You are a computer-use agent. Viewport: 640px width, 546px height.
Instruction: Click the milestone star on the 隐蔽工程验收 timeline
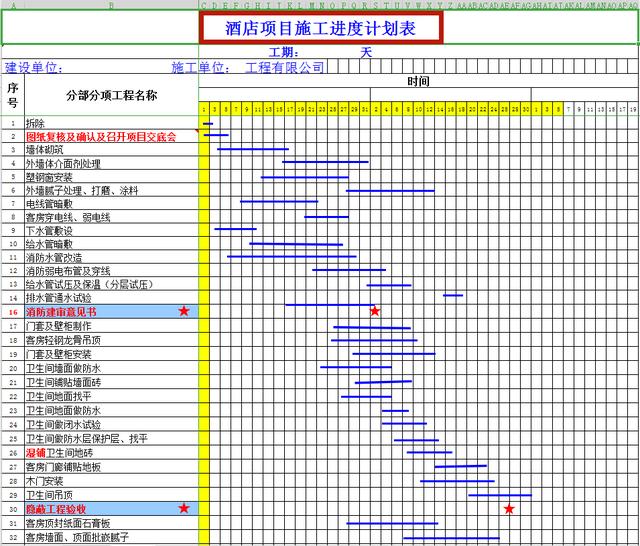click(509, 508)
